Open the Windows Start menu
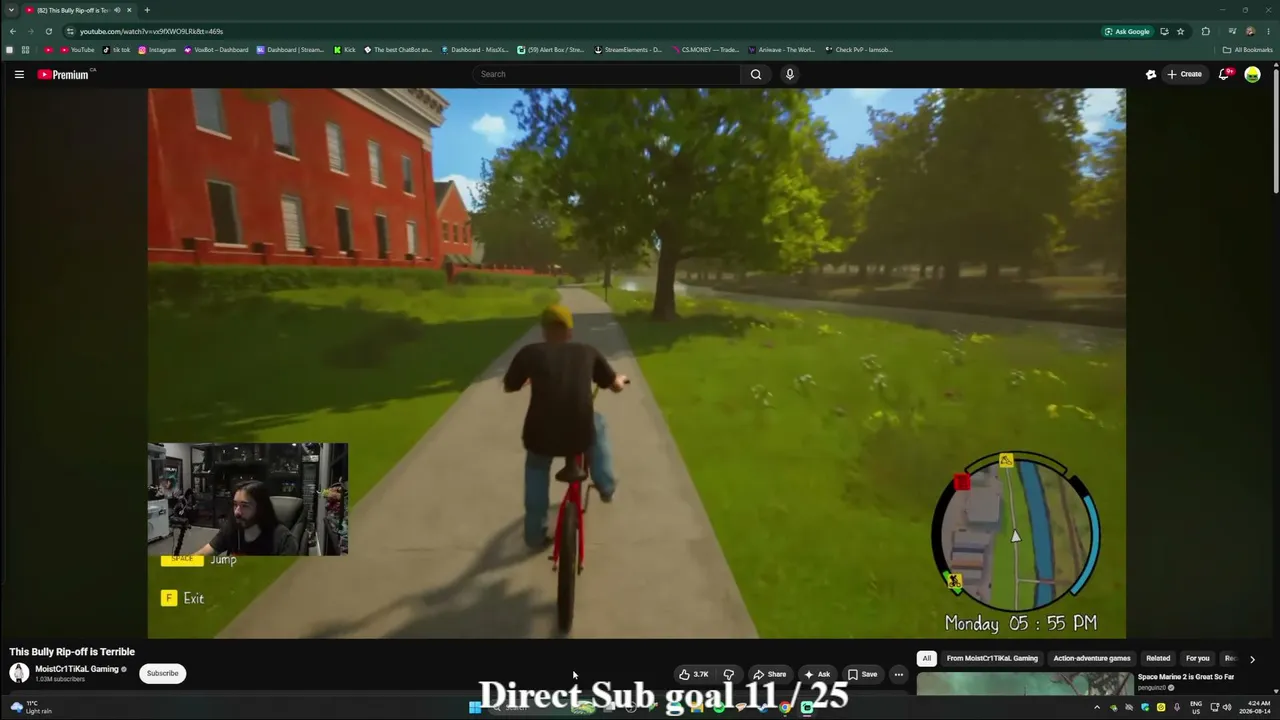Image resolution: width=1280 pixels, height=720 pixels. click(475, 707)
